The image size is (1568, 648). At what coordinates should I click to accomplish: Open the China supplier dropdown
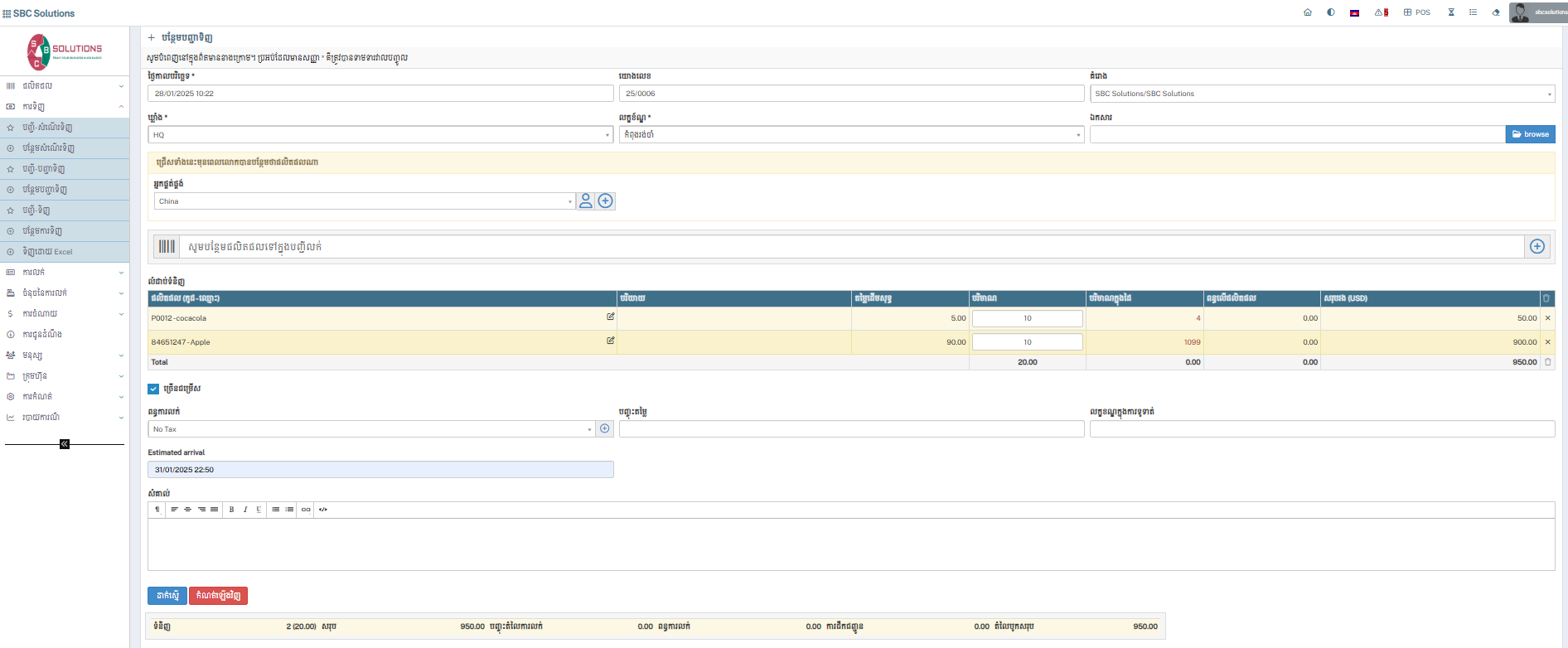coord(365,201)
